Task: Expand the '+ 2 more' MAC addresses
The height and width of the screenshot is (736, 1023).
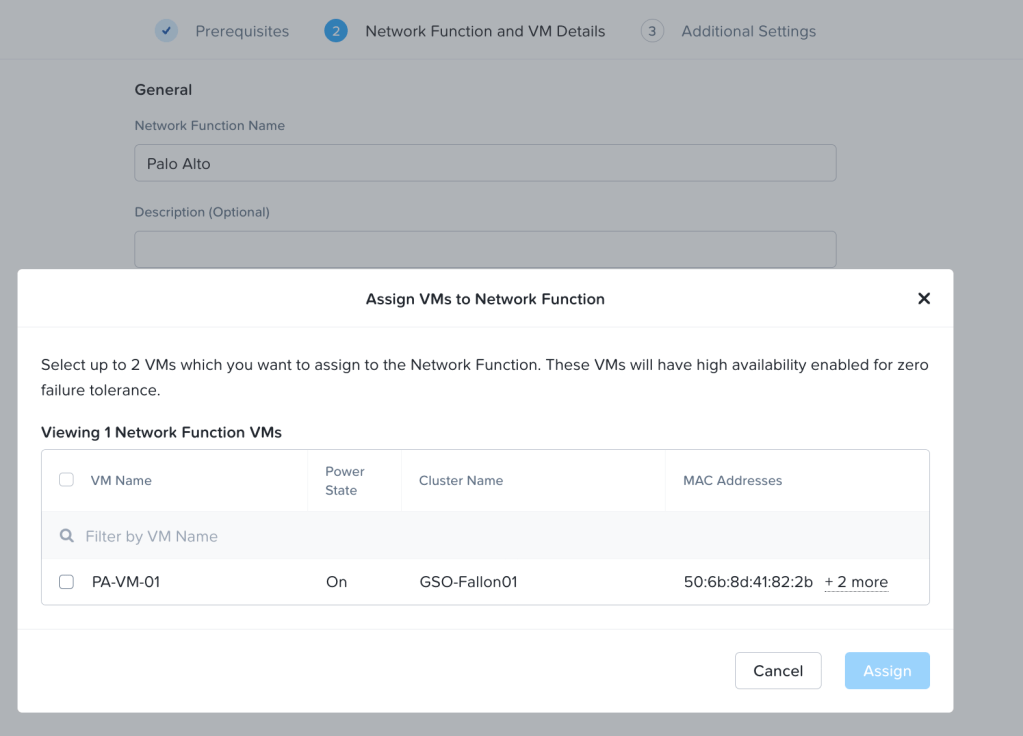Action: coord(856,582)
